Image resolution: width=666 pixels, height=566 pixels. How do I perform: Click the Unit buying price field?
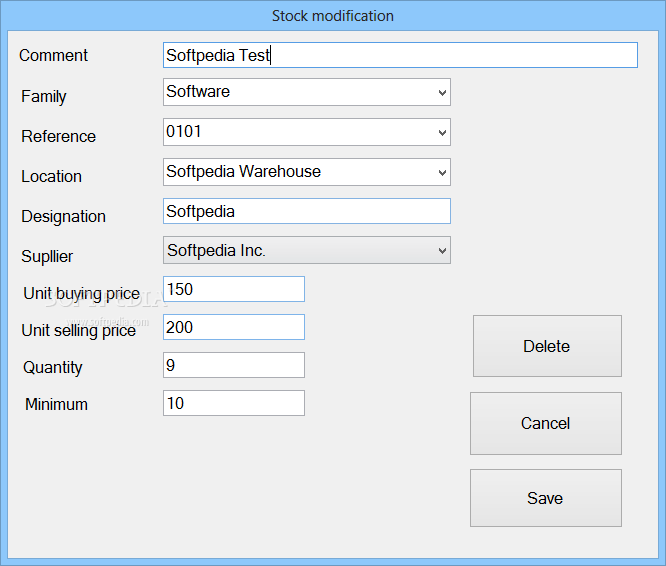(234, 289)
